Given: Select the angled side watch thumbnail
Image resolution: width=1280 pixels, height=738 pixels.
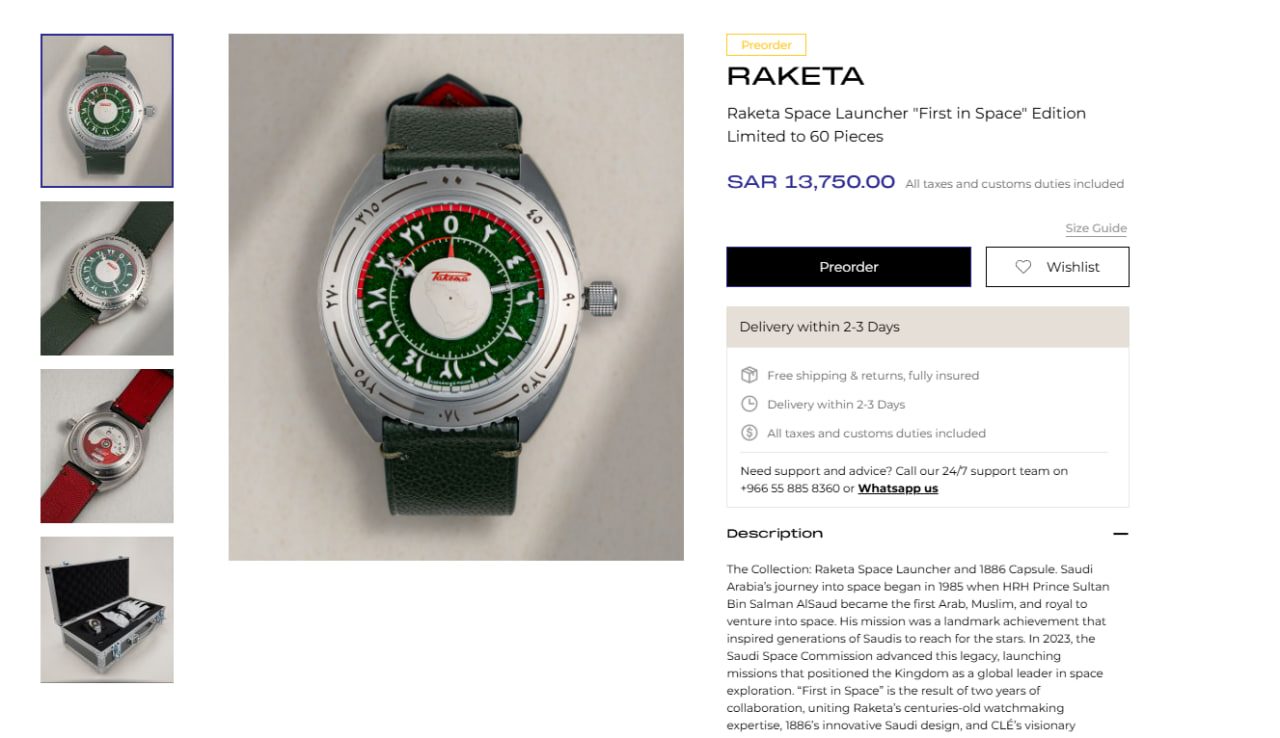Looking at the screenshot, I should (x=107, y=278).
